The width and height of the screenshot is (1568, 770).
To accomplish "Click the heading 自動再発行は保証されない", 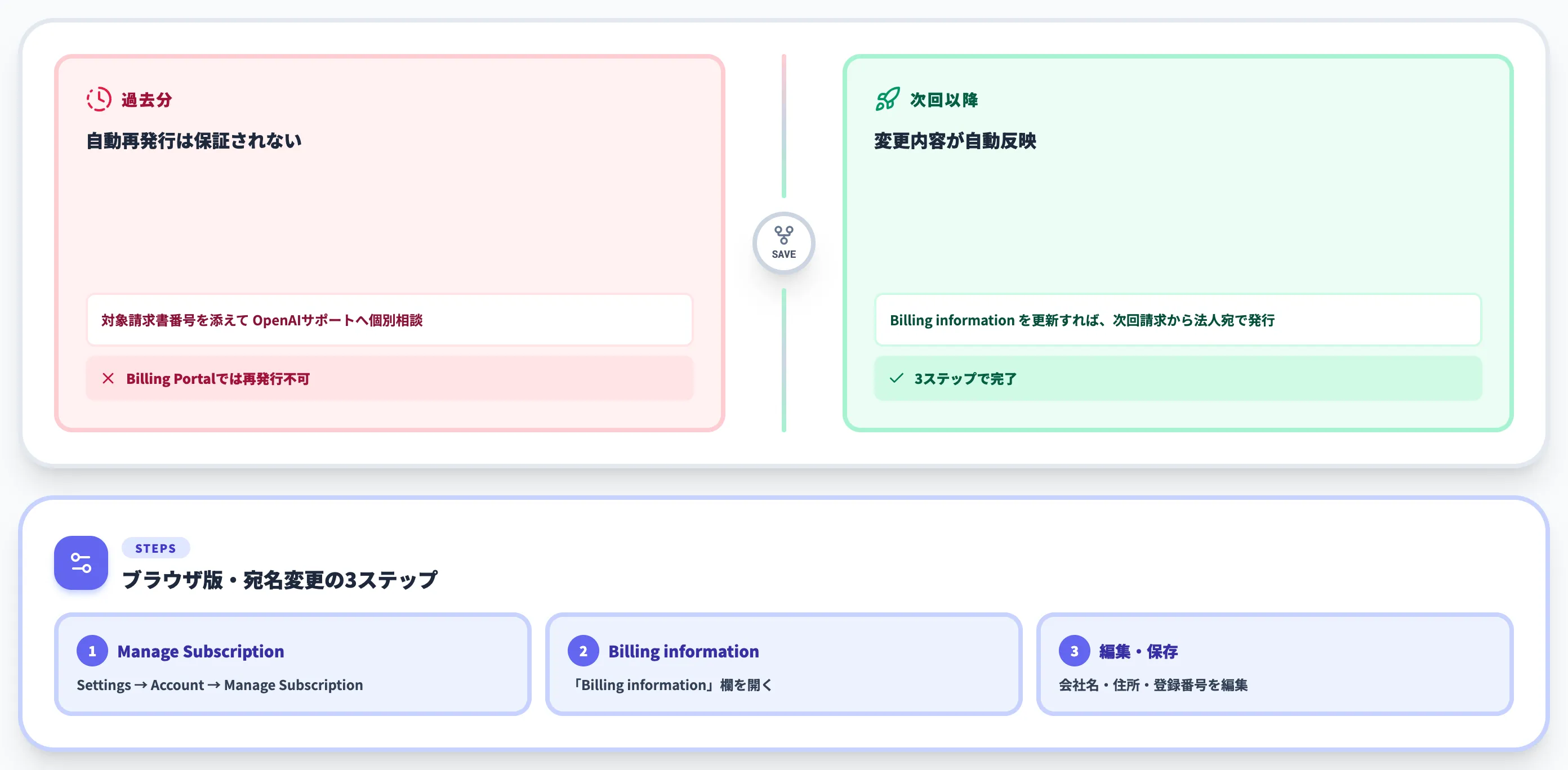I will click(x=194, y=141).
